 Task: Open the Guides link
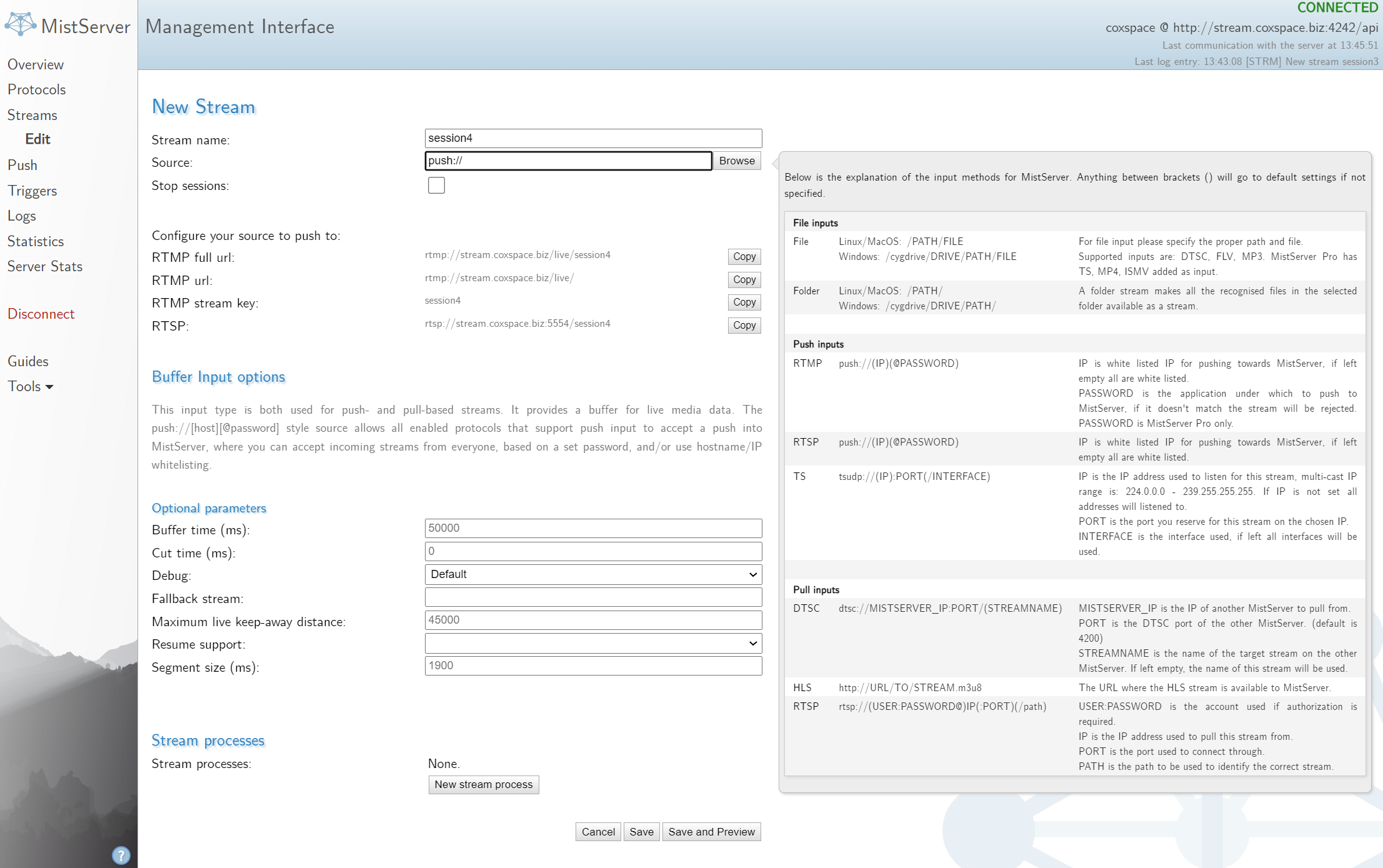pyautogui.click(x=28, y=361)
